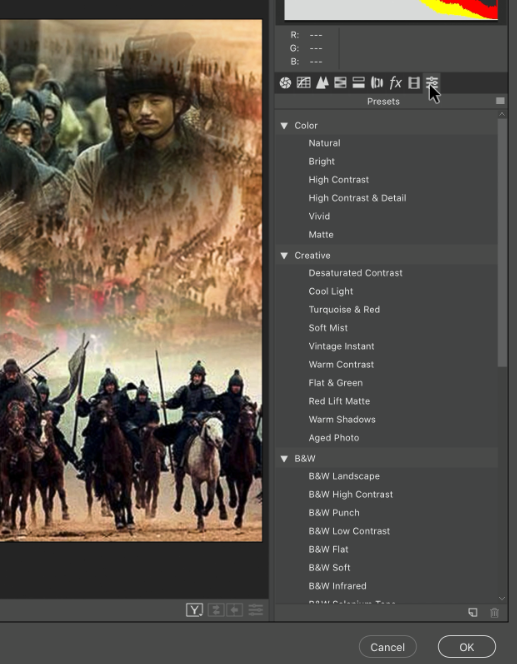Toggle current panel settings to defaults icon
Screen dimensions: 517x664
[x=255, y=610]
